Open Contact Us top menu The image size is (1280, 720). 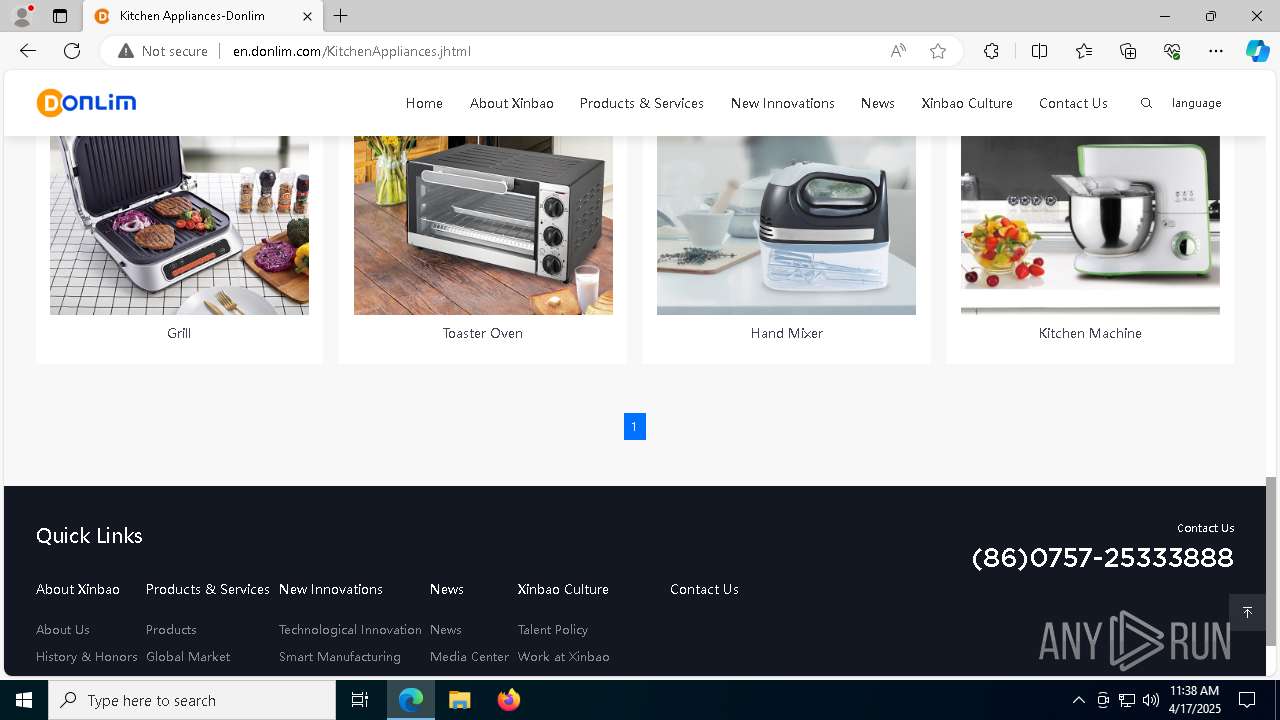(x=1073, y=103)
